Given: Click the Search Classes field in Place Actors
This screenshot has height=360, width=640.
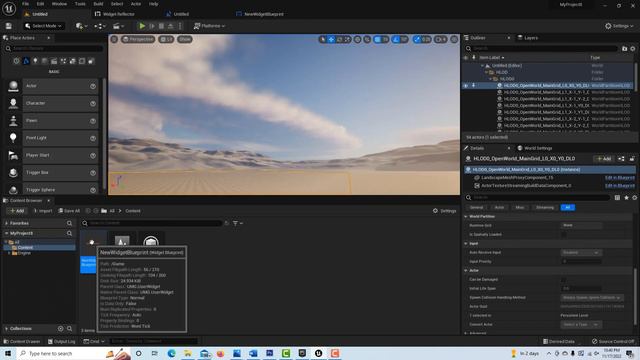Looking at the screenshot, I should 54,49.
